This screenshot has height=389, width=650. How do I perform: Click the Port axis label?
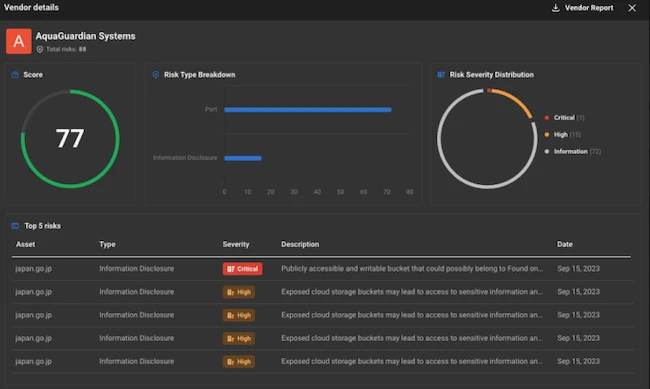211,109
